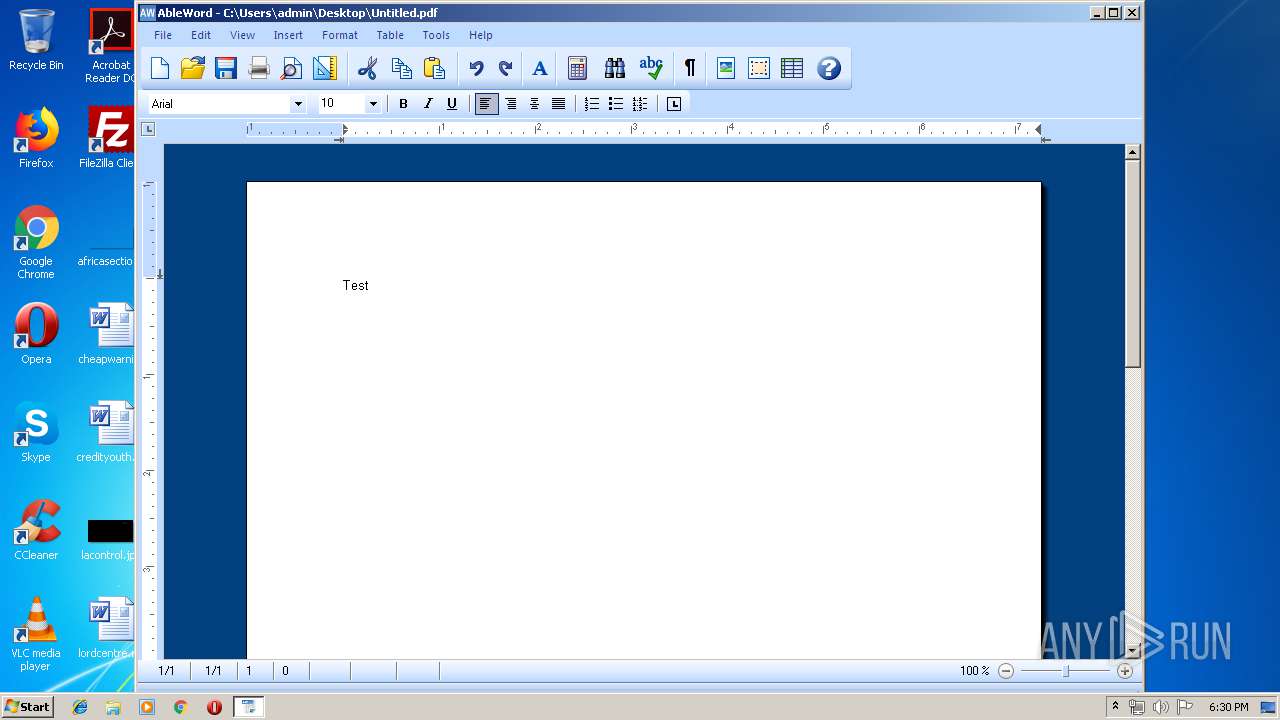Viewport: 1280px width, 720px height.
Task: Open Internet Explorer from the taskbar
Action: (80, 707)
